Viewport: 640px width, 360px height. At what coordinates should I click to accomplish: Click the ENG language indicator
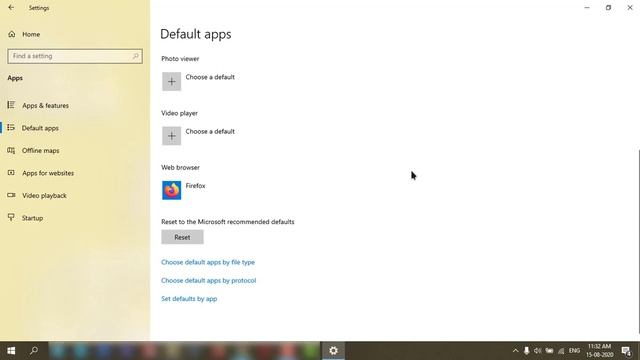[574, 351]
